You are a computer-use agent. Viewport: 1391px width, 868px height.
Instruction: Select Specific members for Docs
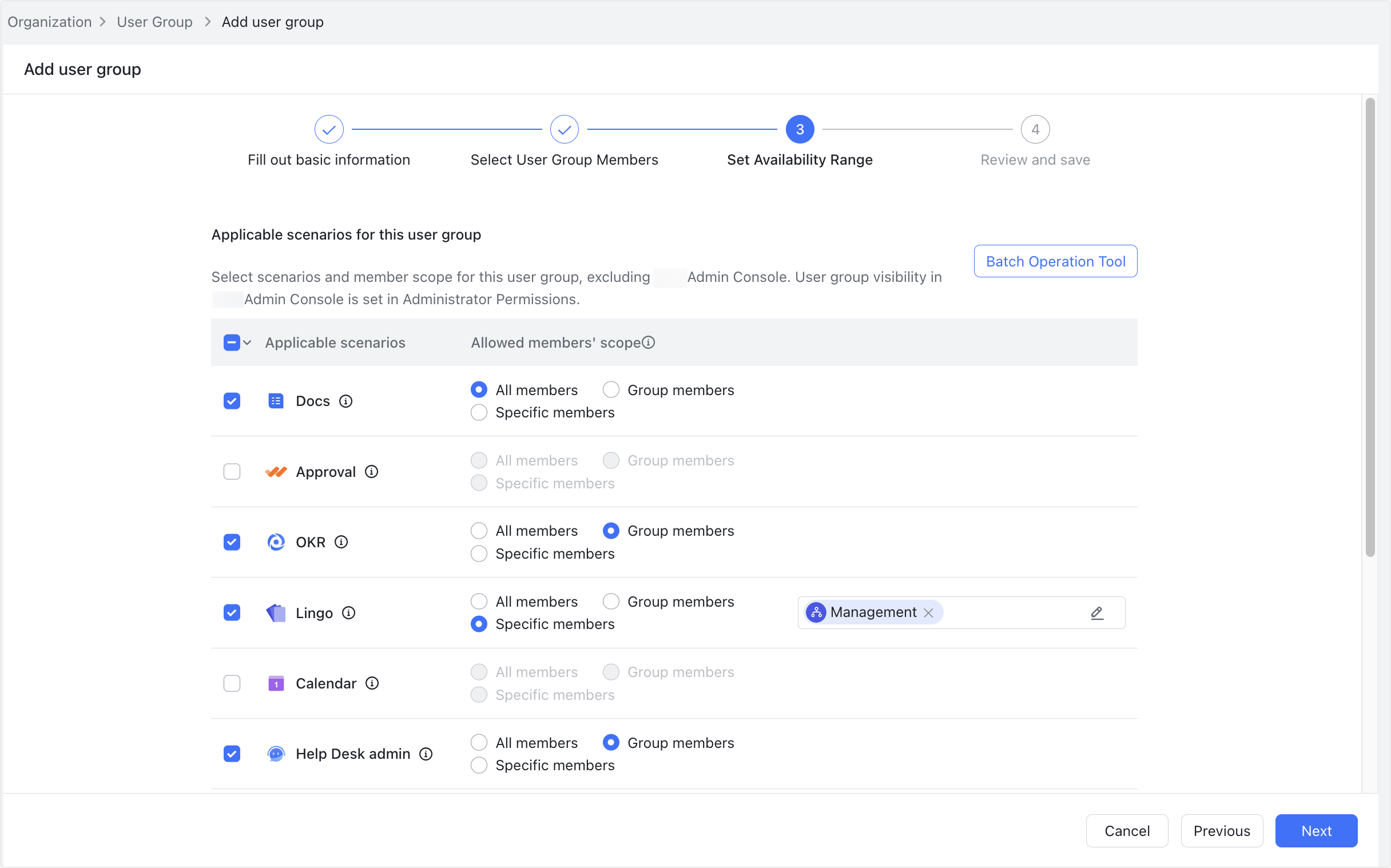click(x=478, y=412)
